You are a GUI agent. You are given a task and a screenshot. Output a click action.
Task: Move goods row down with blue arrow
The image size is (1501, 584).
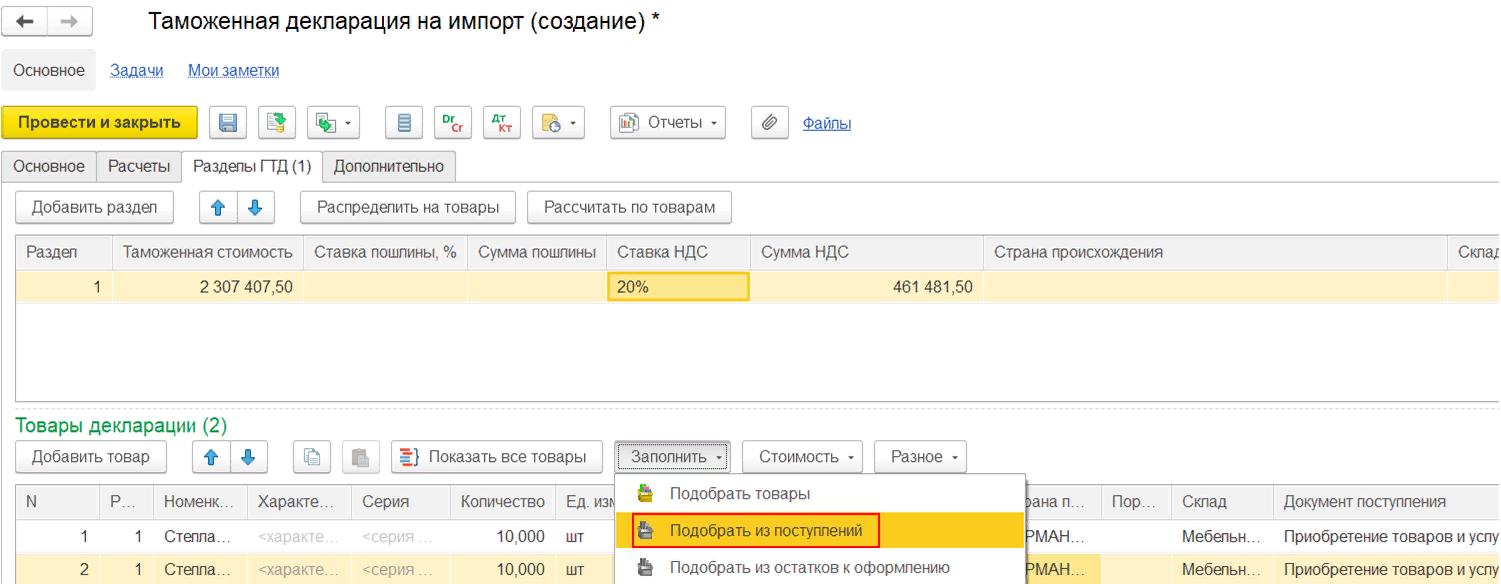(249, 457)
